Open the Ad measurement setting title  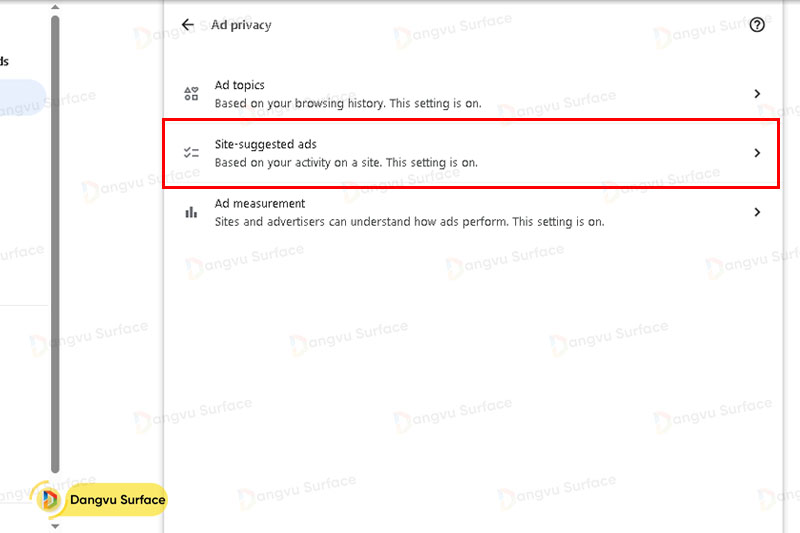(260, 204)
